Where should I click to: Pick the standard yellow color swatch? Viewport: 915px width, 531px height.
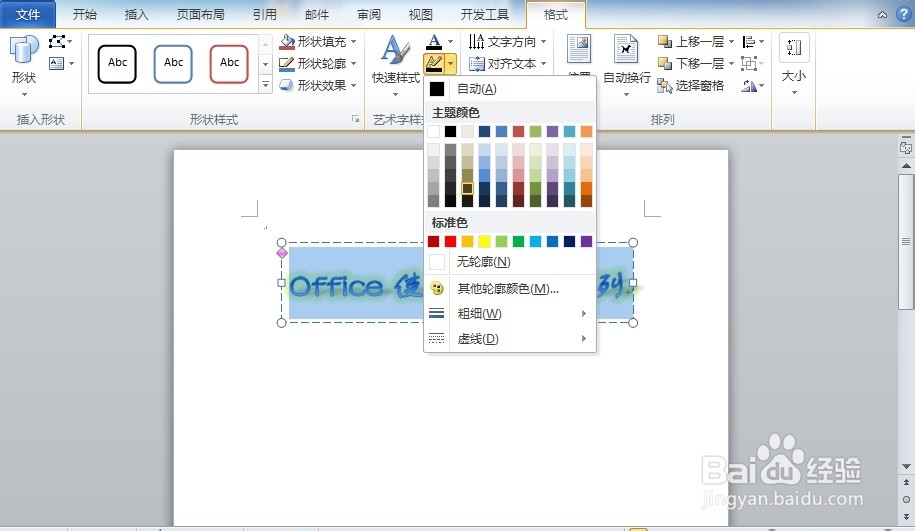(484, 242)
